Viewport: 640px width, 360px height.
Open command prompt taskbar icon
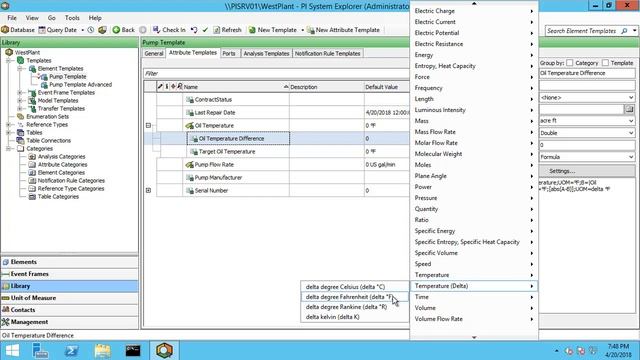133,351
